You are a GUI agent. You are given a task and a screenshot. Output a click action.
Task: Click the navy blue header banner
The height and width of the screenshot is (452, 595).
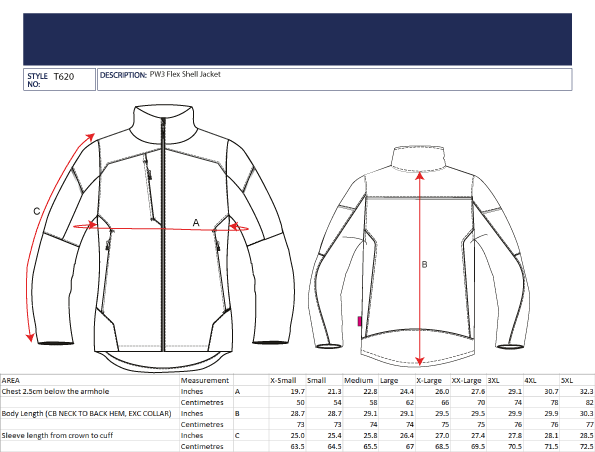pyautogui.click(x=298, y=39)
